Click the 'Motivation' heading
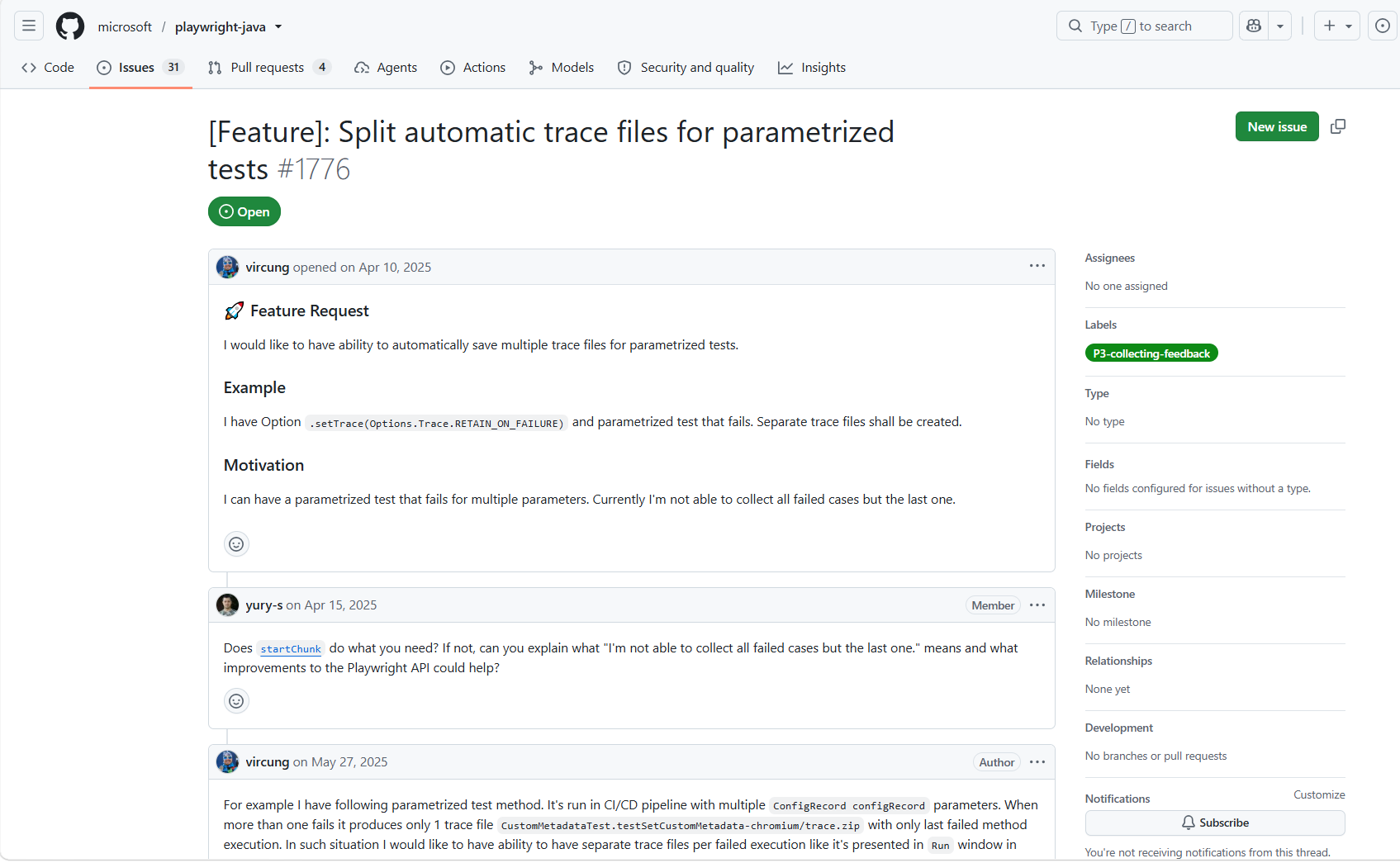This screenshot has height=863, width=1400. point(263,465)
